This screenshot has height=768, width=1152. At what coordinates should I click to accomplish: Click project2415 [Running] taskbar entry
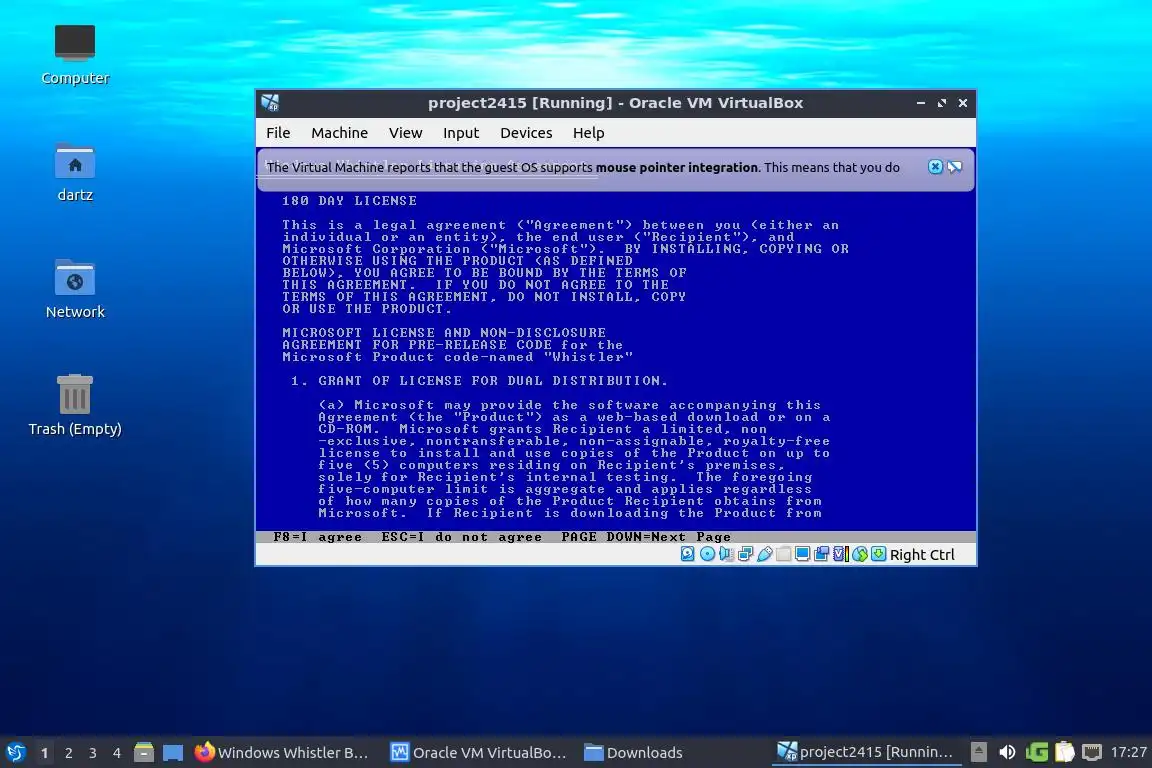tap(865, 753)
